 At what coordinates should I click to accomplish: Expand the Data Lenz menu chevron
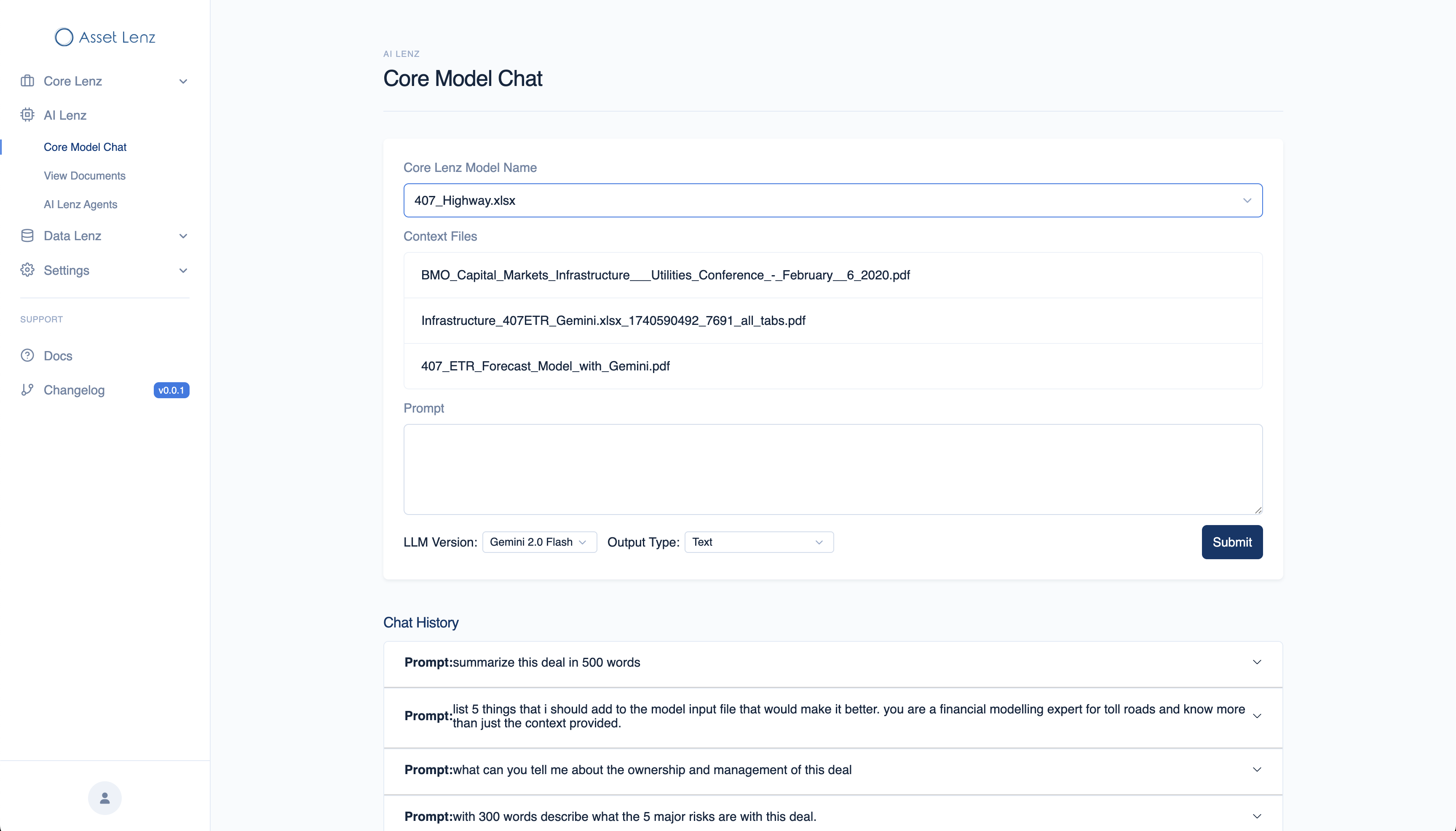[183, 236]
